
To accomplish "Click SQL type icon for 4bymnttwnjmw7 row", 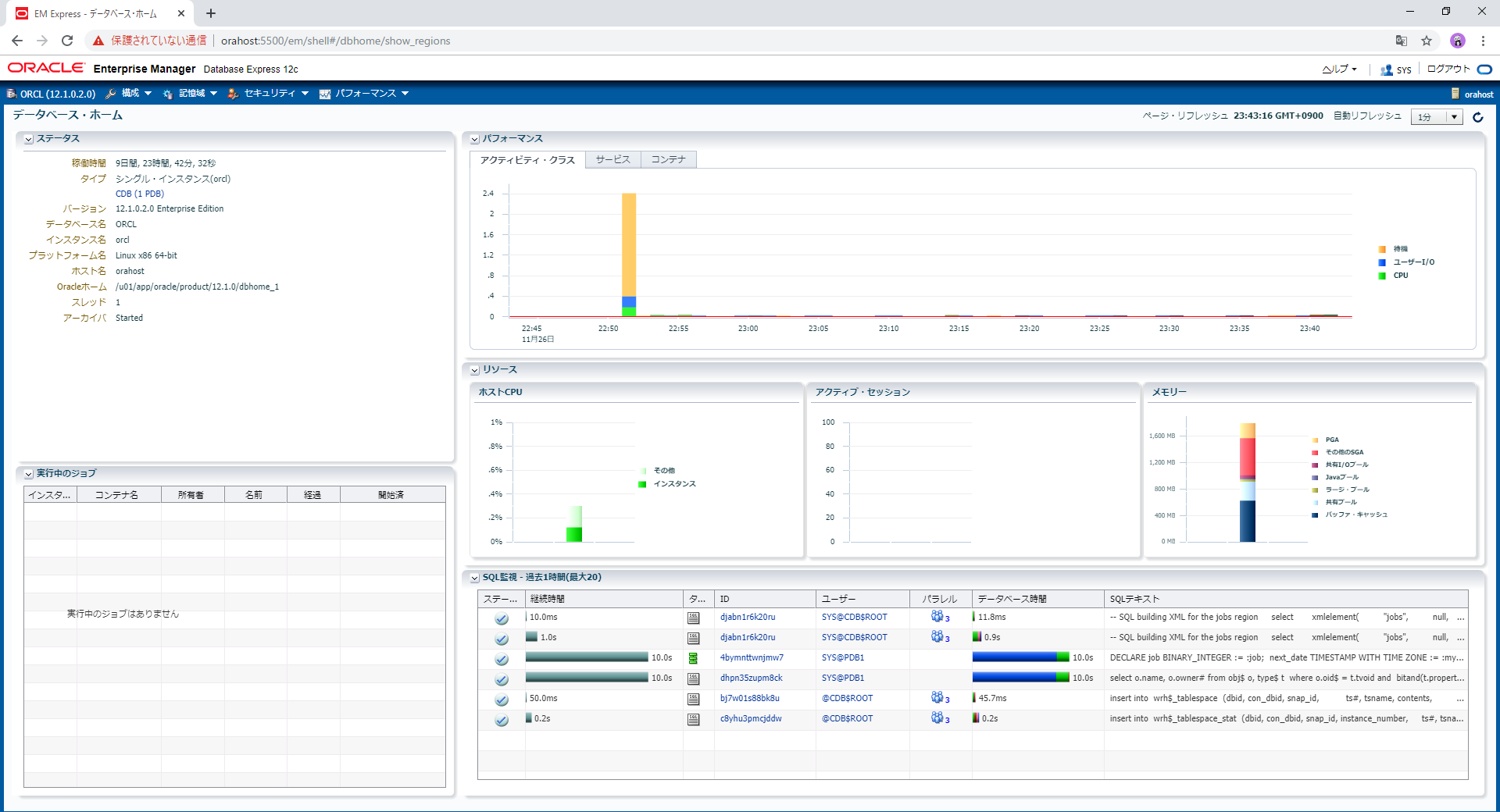I will (693, 658).
